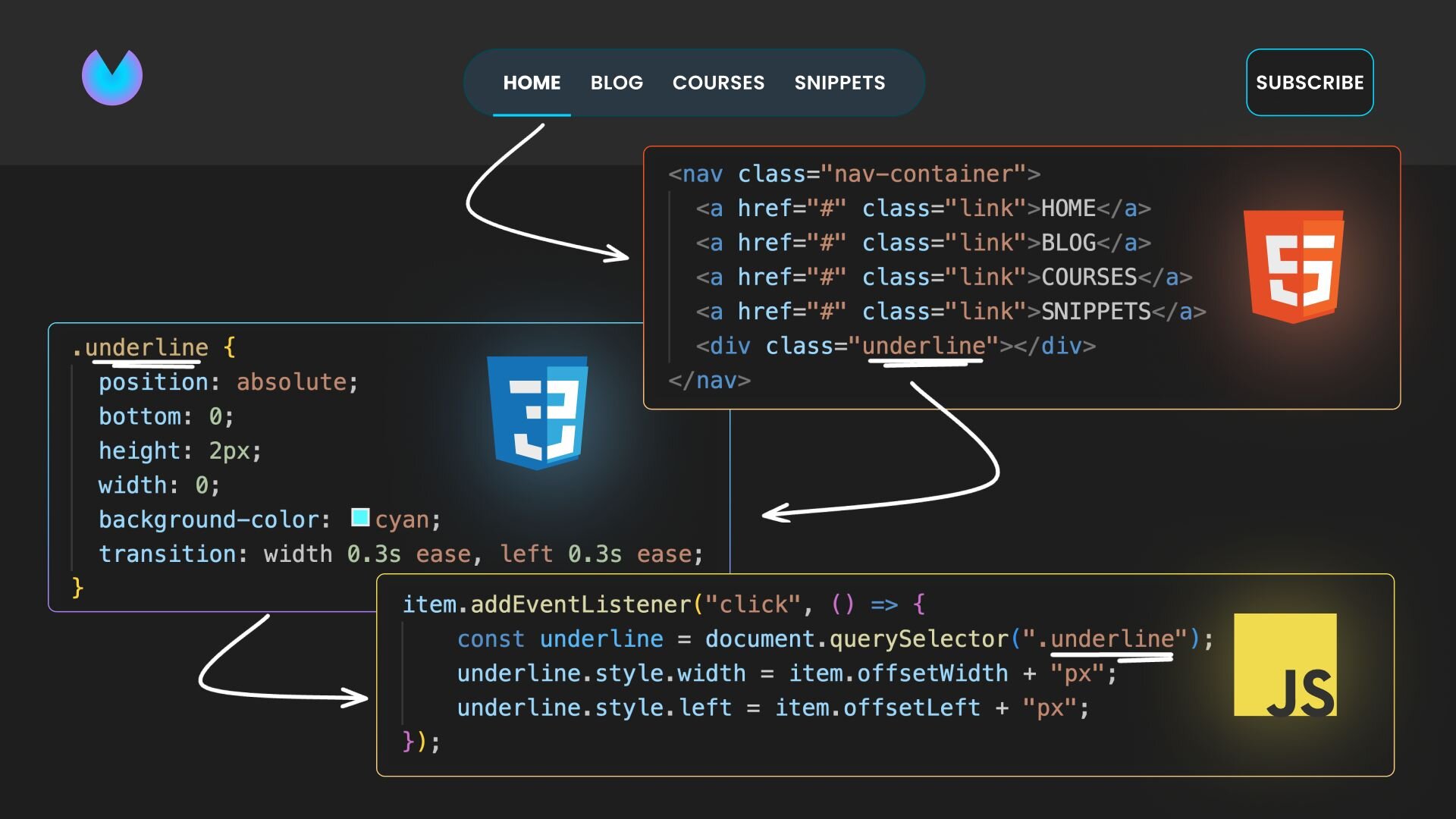Click the nav-container opening tag line

pos(854,174)
